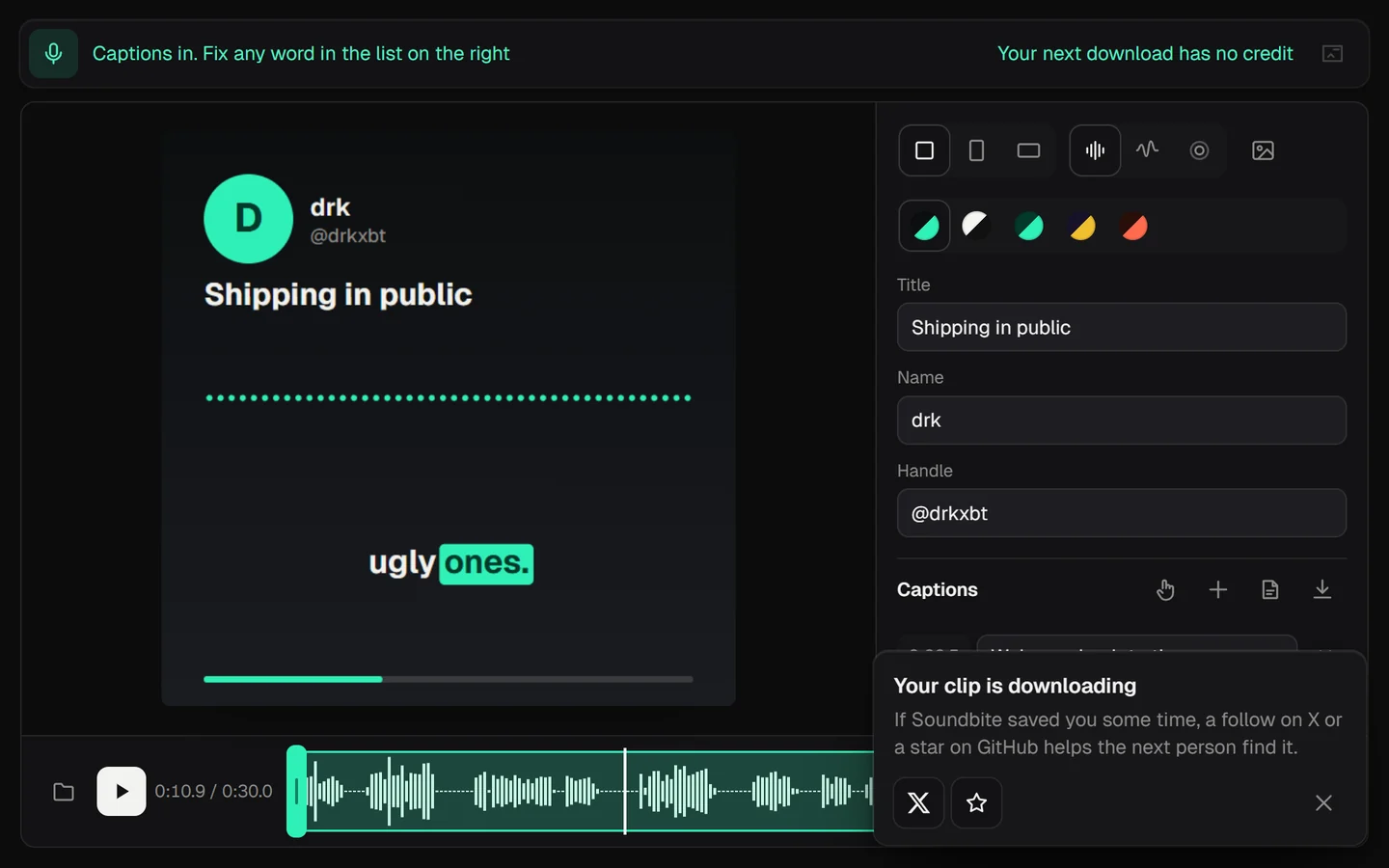The image size is (1389, 868).
Task: Dismiss the 'Your clip is downloading' popup
Action: click(1323, 802)
